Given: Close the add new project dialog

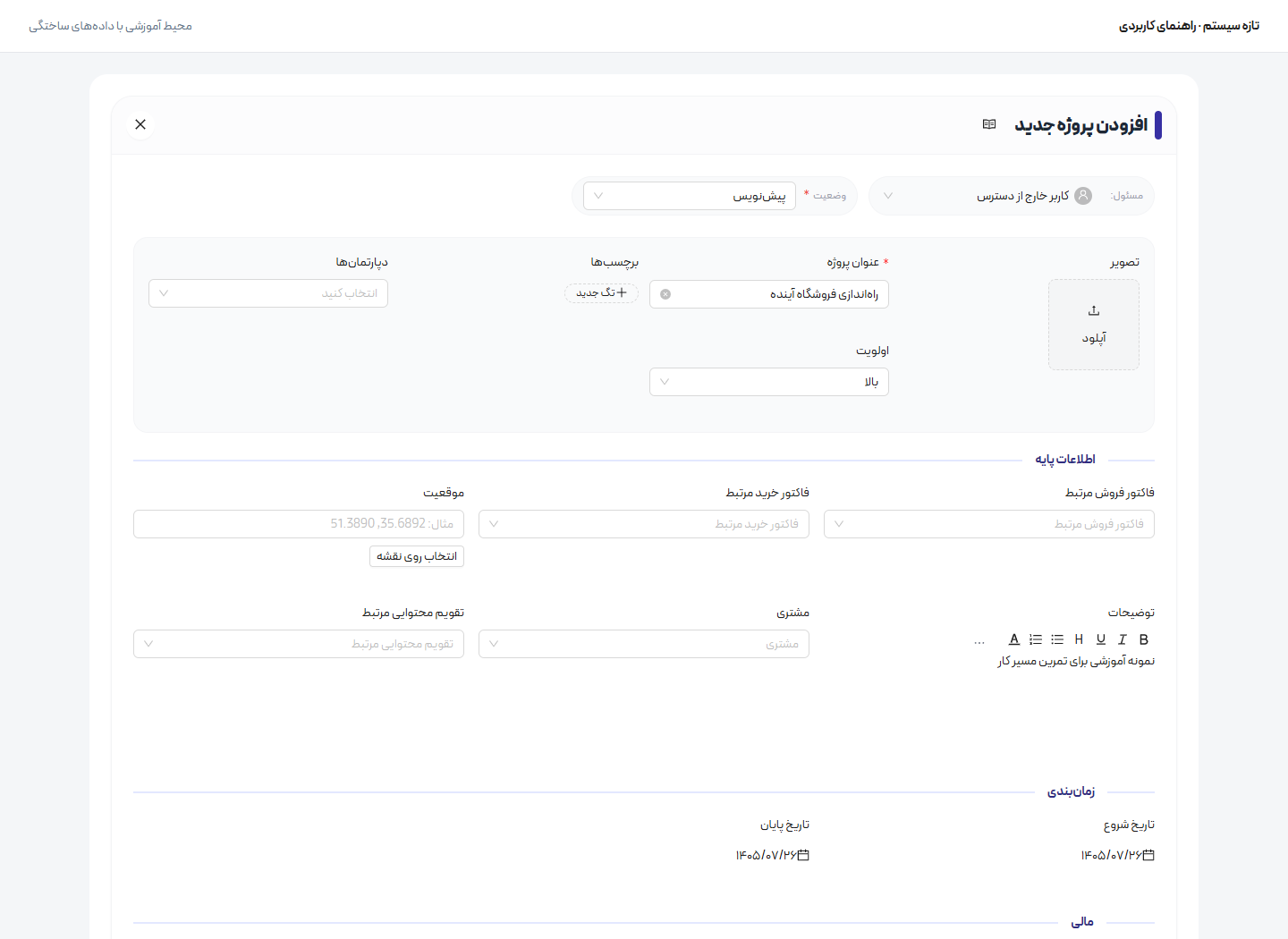Looking at the screenshot, I should pos(140,124).
